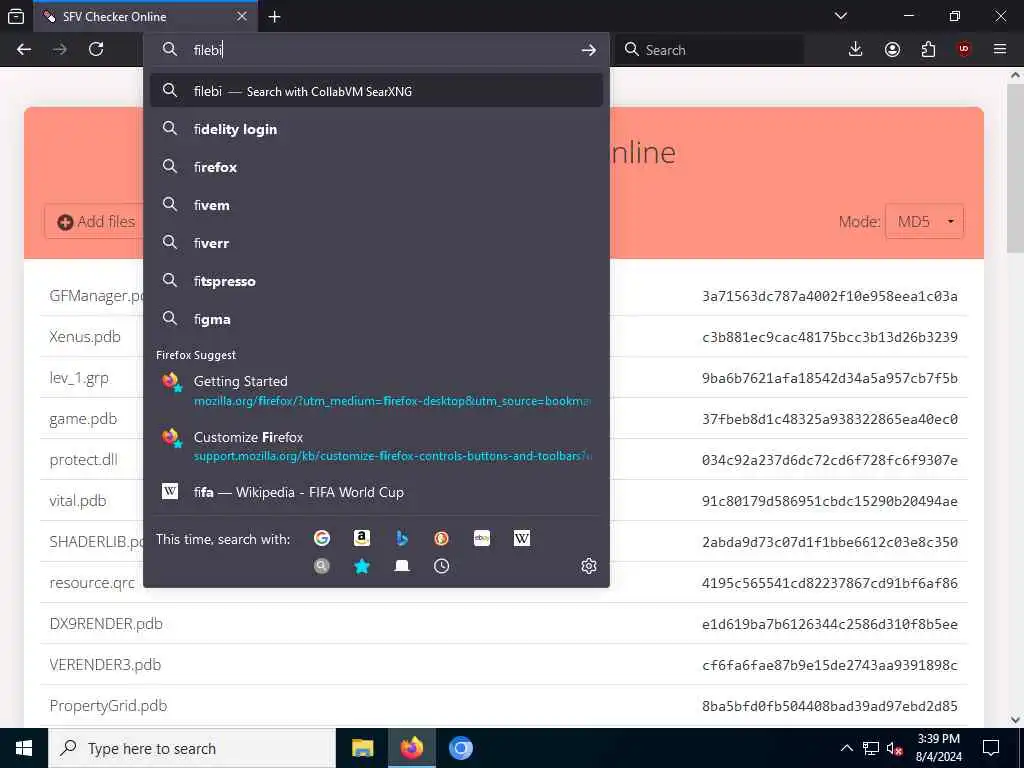
Task: Select the DX9RENDER.pdb file name
Action: point(106,624)
